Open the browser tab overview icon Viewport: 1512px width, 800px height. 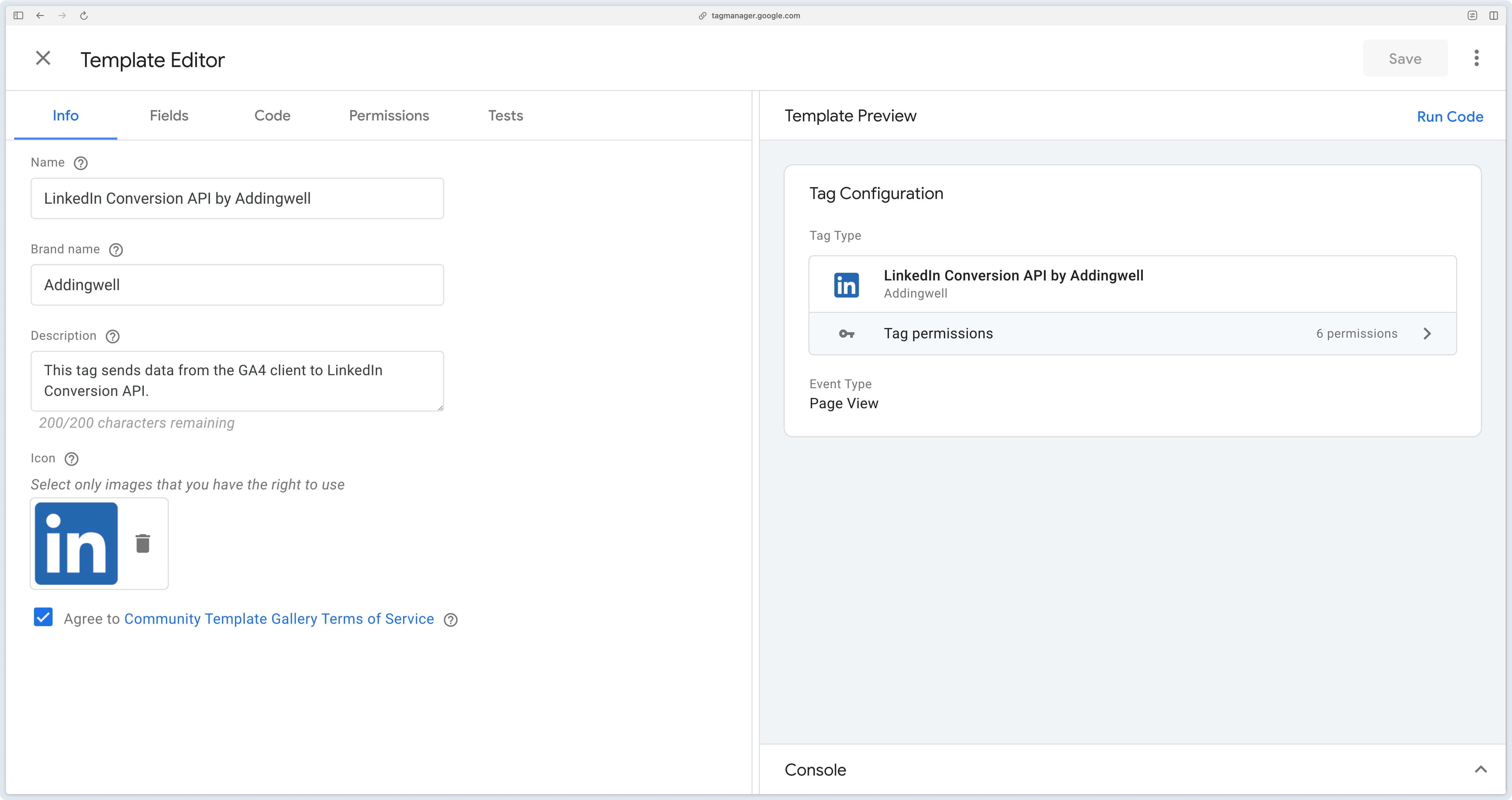pos(1472,16)
